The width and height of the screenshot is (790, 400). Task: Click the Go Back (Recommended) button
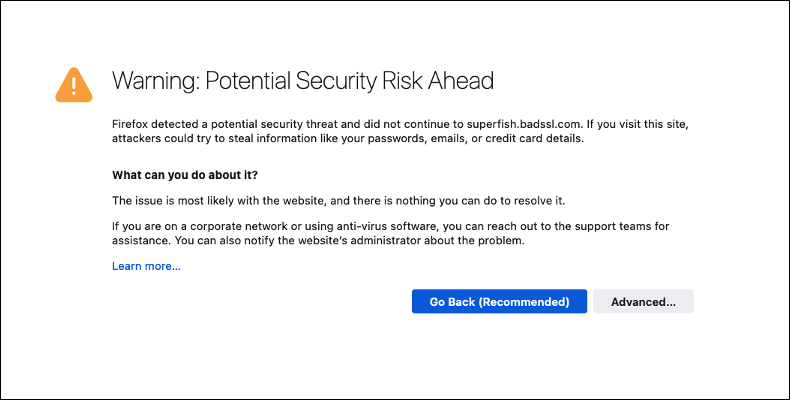tap(499, 301)
